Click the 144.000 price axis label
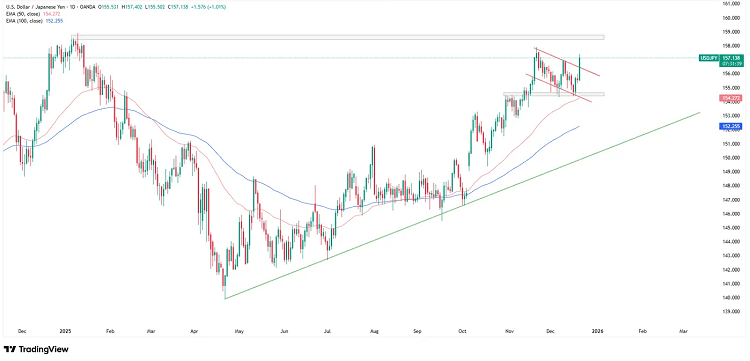 coord(731,242)
